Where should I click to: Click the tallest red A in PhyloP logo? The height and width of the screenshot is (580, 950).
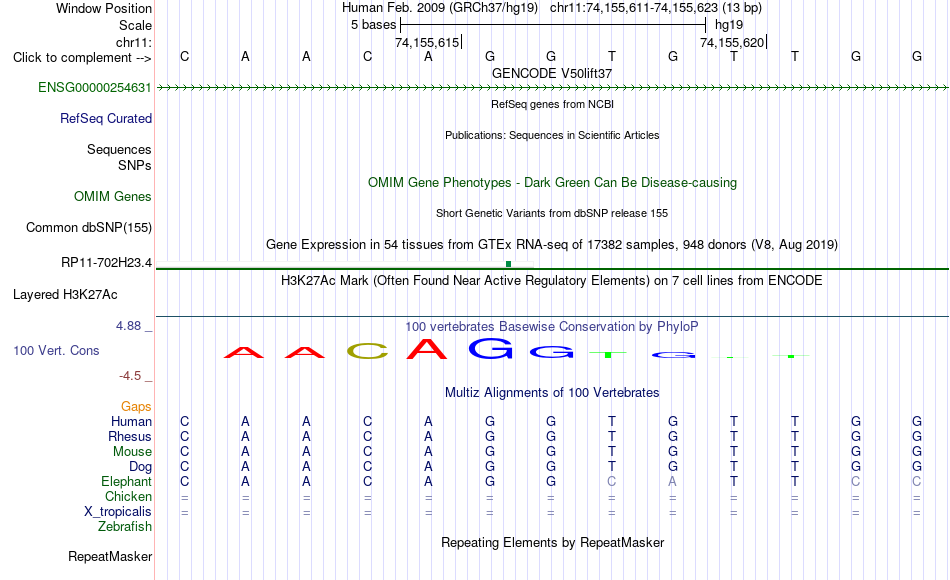(427, 348)
